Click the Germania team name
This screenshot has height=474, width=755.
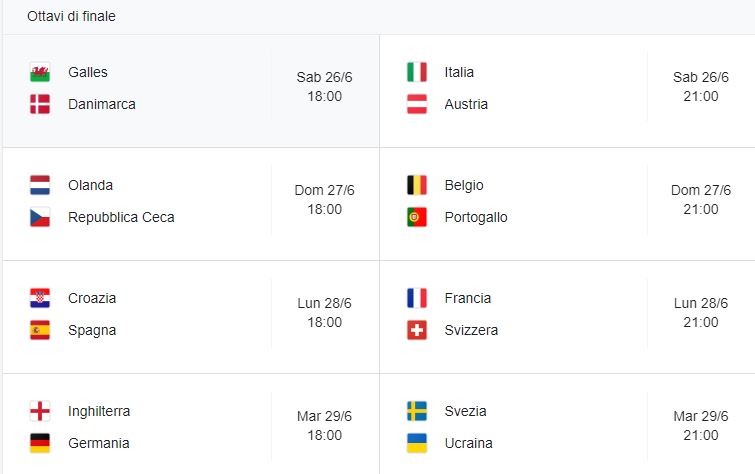[99, 443]
